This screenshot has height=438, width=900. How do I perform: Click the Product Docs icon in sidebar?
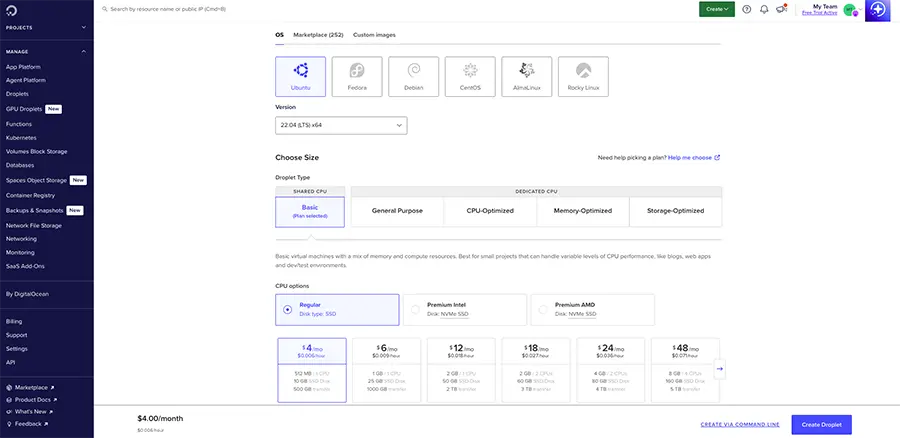click(9, 400)
